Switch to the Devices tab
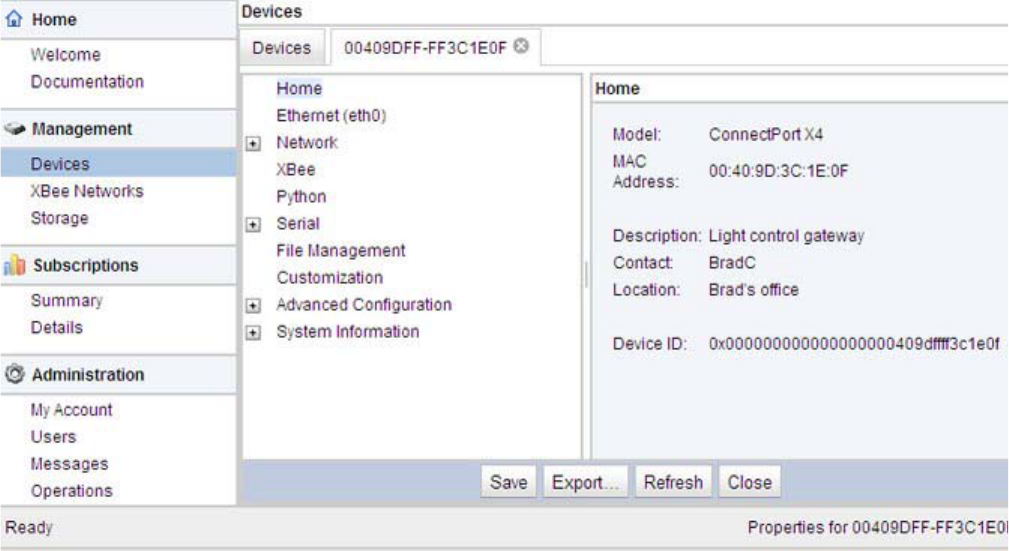The width and height of the screenshot is (1009, 551). pos(281,48)
